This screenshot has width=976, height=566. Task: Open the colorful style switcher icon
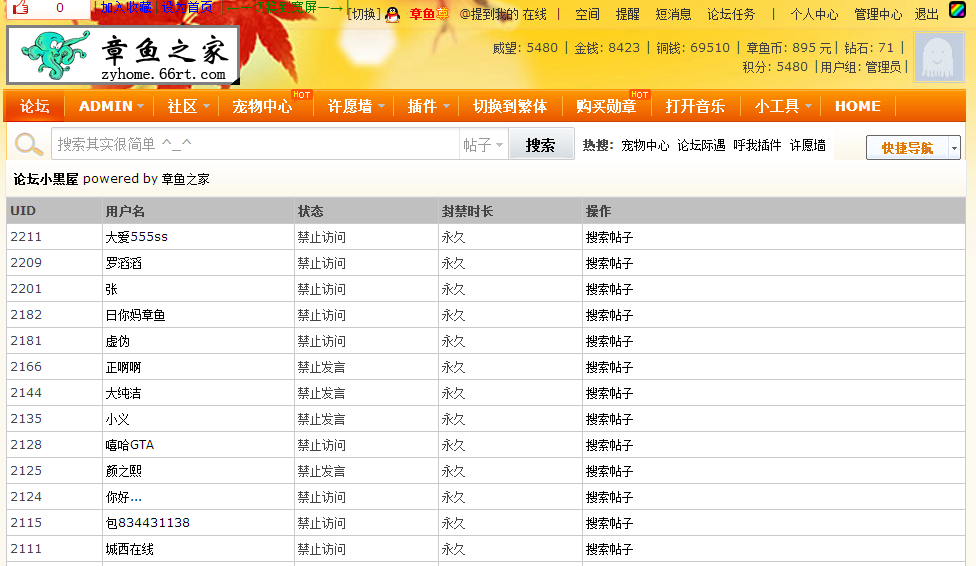pyautogui.click(x=957, y=10)
